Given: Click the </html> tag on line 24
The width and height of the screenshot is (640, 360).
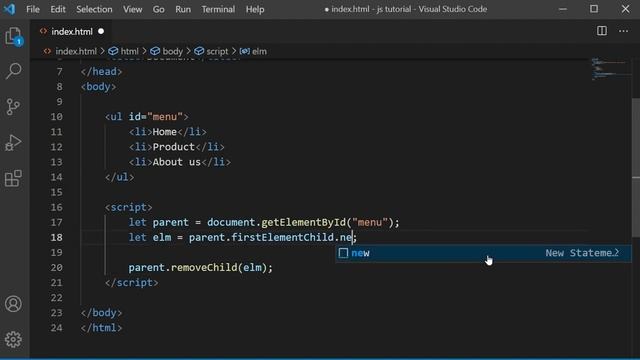Looking at the screenshot, I should (x=101, y=328).
